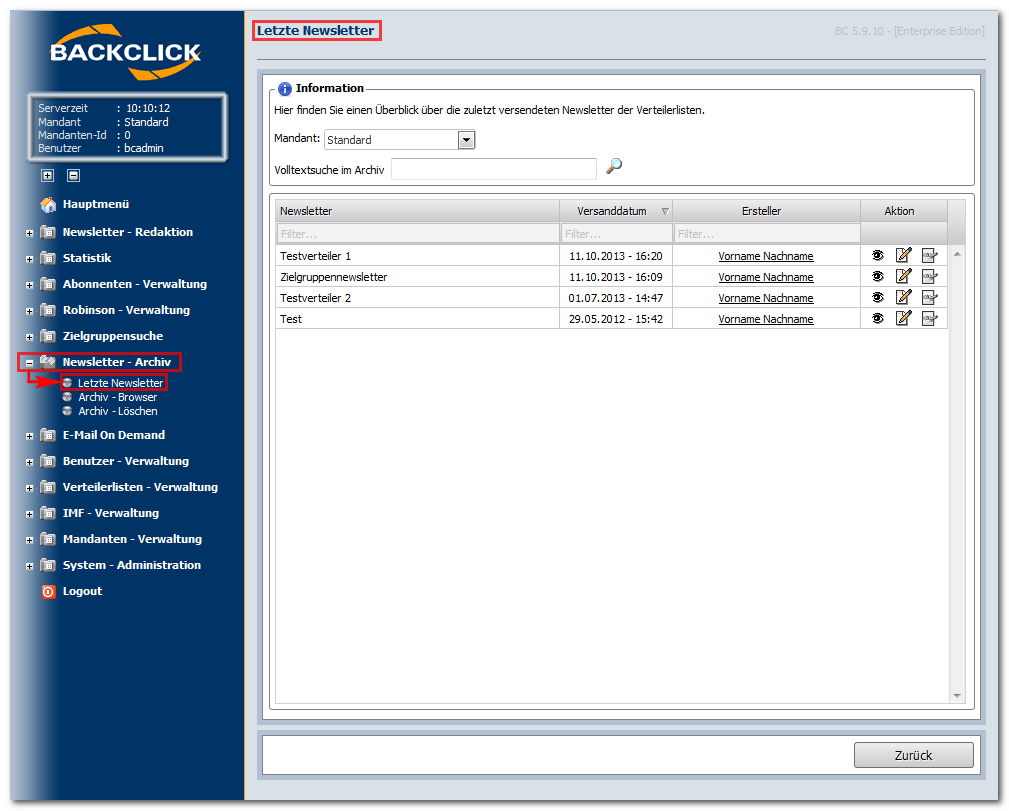Click the Logout power icon
Viewport: 1009px width, 811px height.
point(48,592)
